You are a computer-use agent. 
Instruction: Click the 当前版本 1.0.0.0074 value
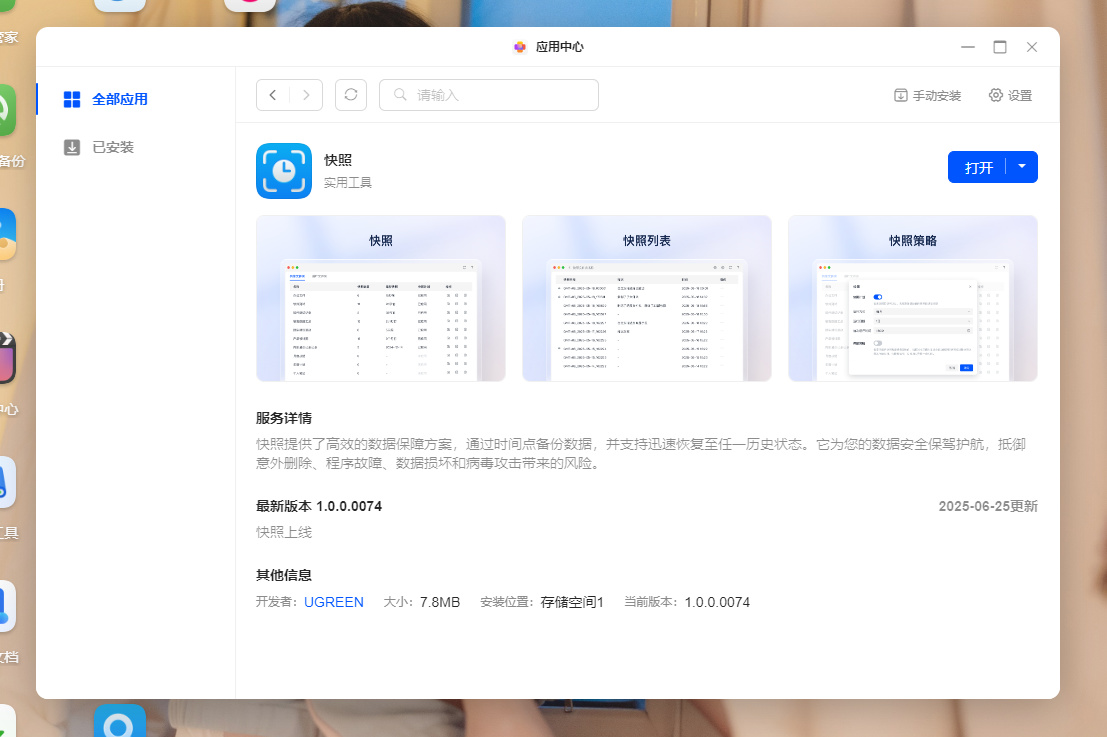pyautogui.click(x=717, y=602)
